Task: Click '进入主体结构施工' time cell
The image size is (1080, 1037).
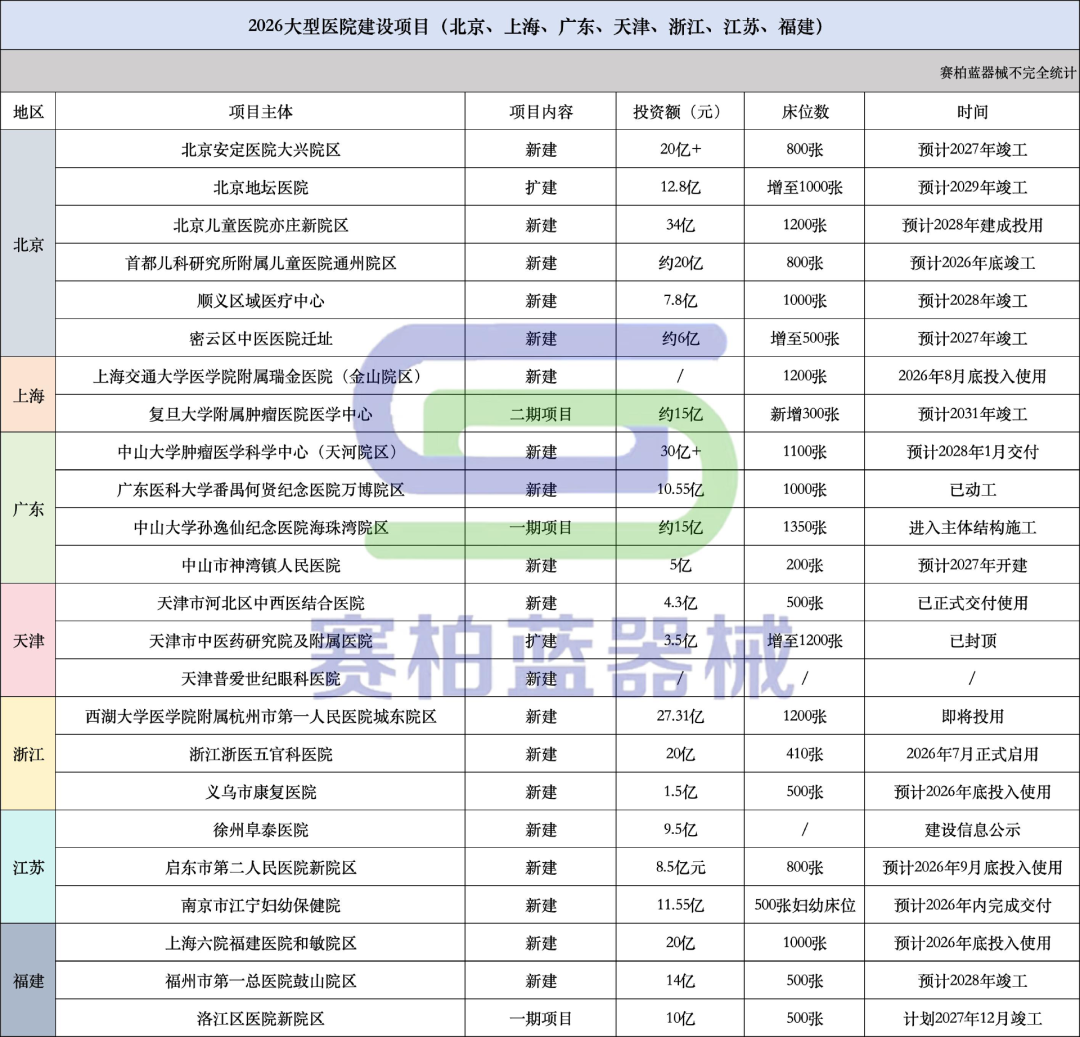Action: (x=972, y=527)
